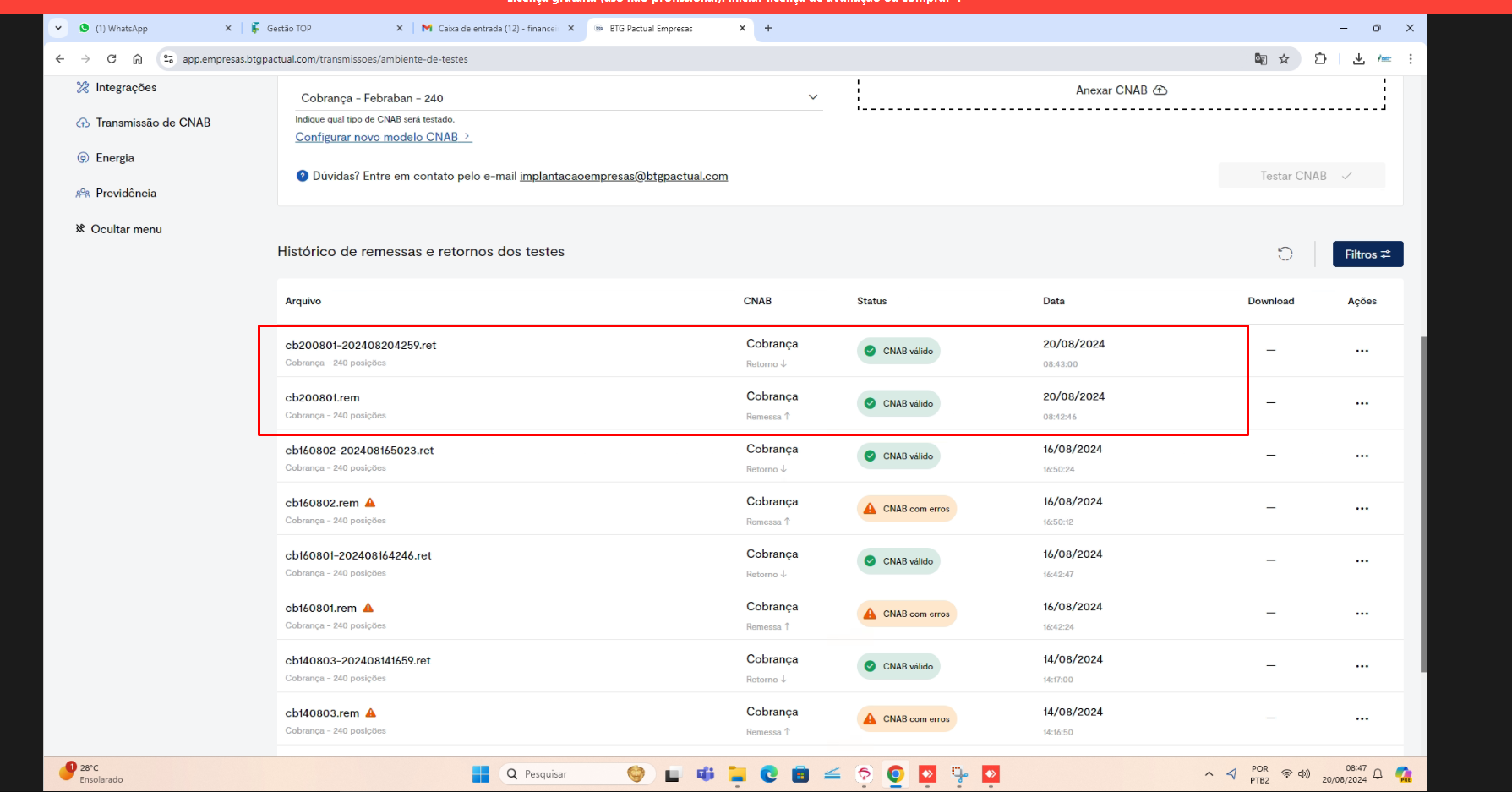1512x792 pixels.
Task: Open Microsoft Store from the taskbar
Action: [x=800, y=774]
